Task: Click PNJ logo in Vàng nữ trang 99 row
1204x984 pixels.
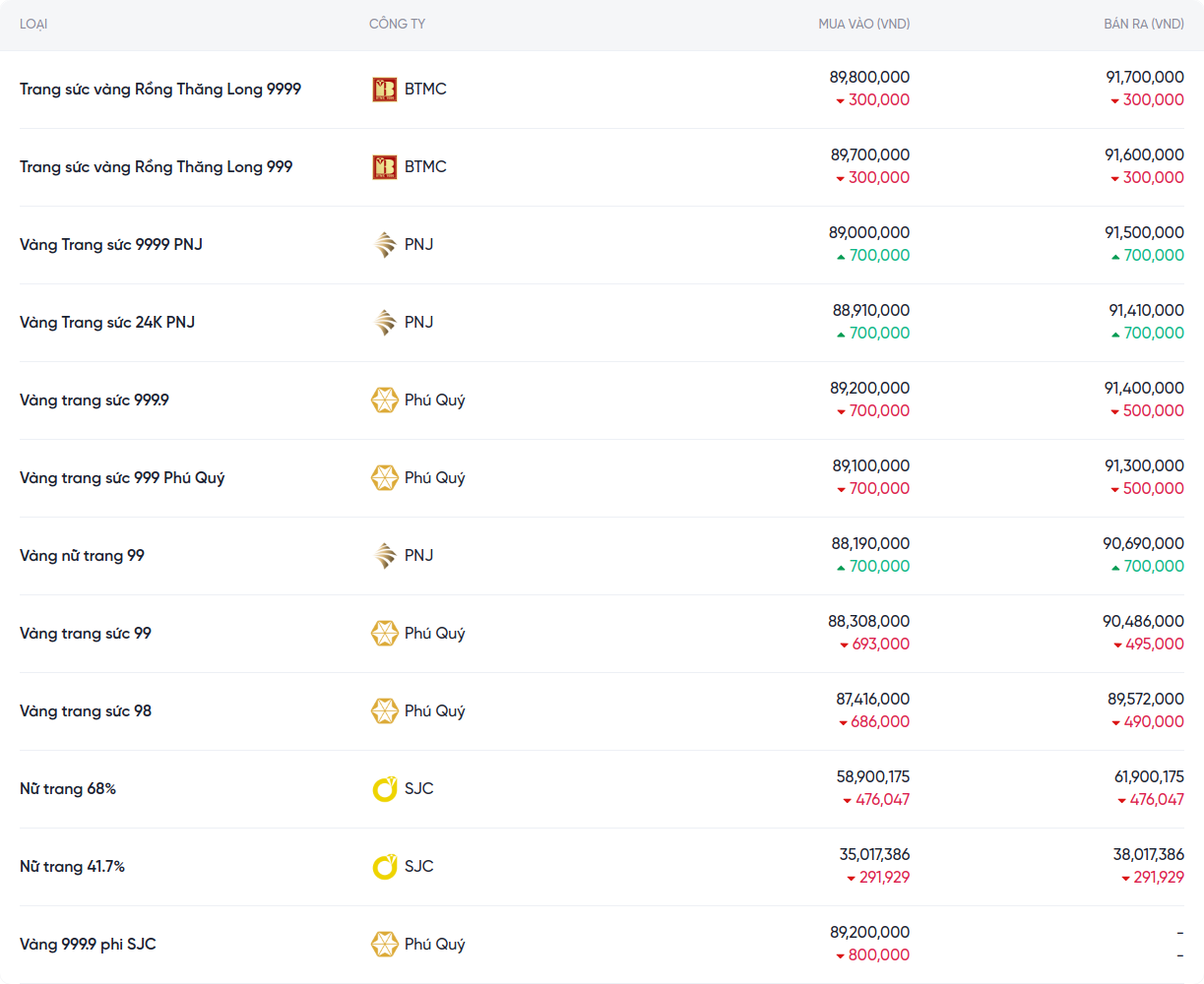Action: point(384,556)
